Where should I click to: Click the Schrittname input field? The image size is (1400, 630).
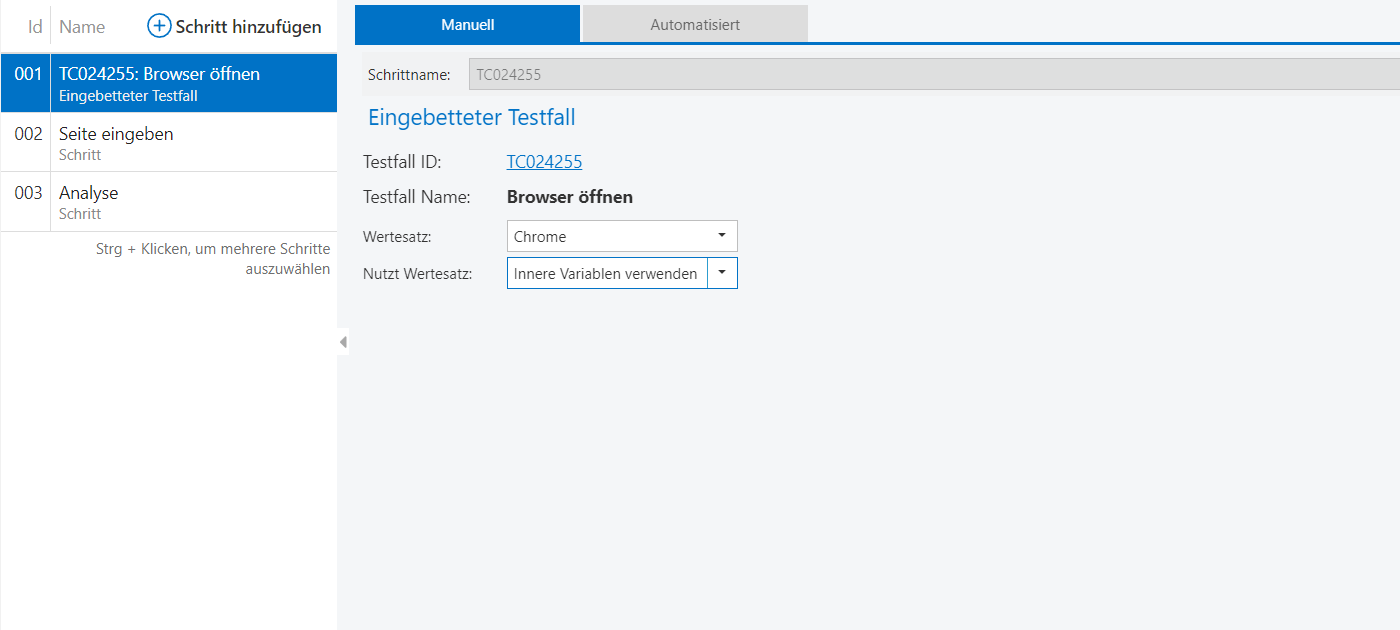(x=930, y=75)
